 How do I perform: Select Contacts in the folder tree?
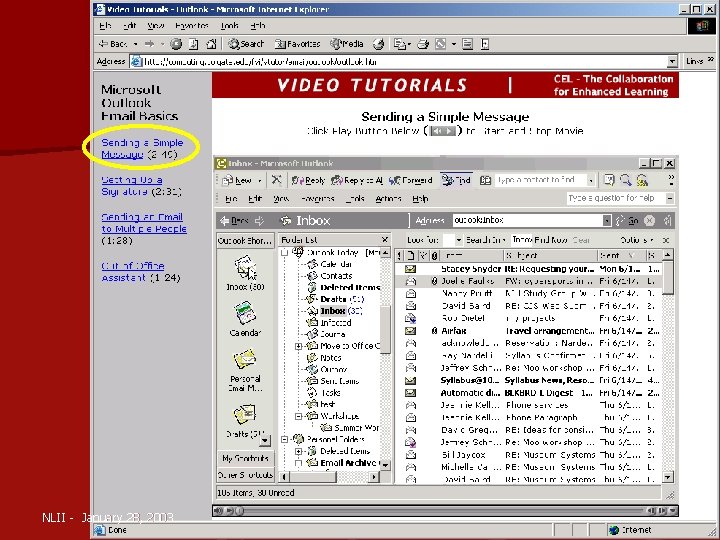pos(330,276)
